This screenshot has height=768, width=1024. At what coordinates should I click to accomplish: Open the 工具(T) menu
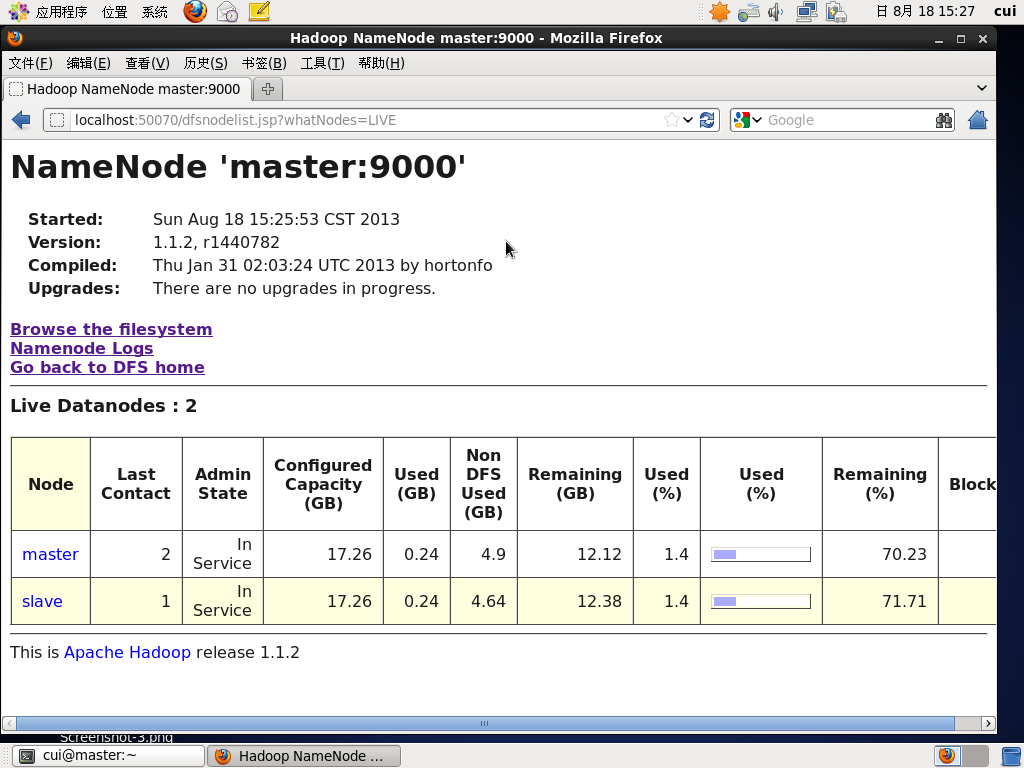pyautogui.click(x=322, y=63)
